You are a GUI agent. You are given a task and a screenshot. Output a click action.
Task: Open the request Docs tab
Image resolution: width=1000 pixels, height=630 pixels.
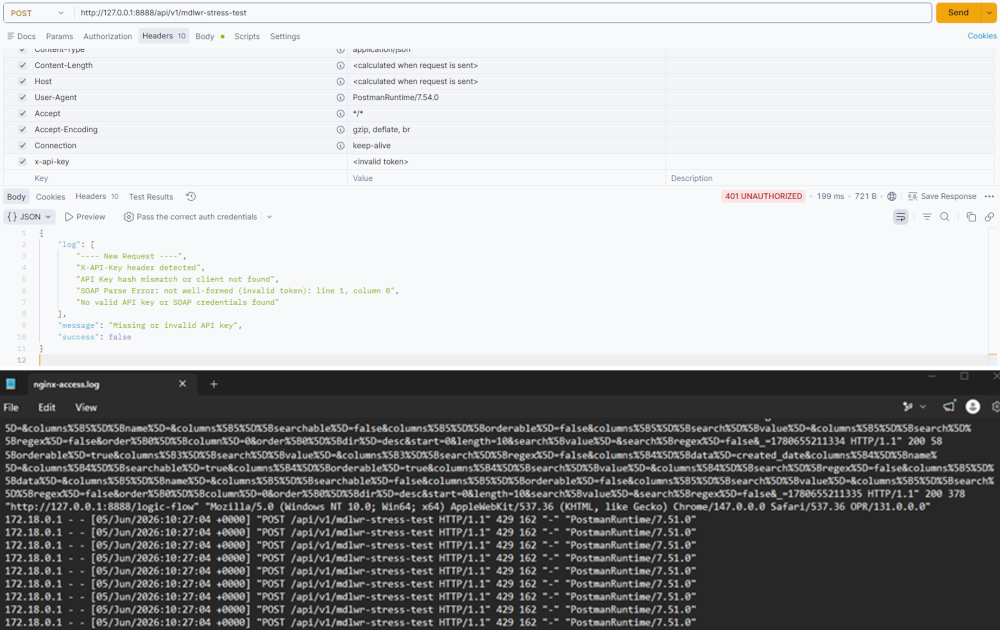pyautogui.click(x=21, y=36)
